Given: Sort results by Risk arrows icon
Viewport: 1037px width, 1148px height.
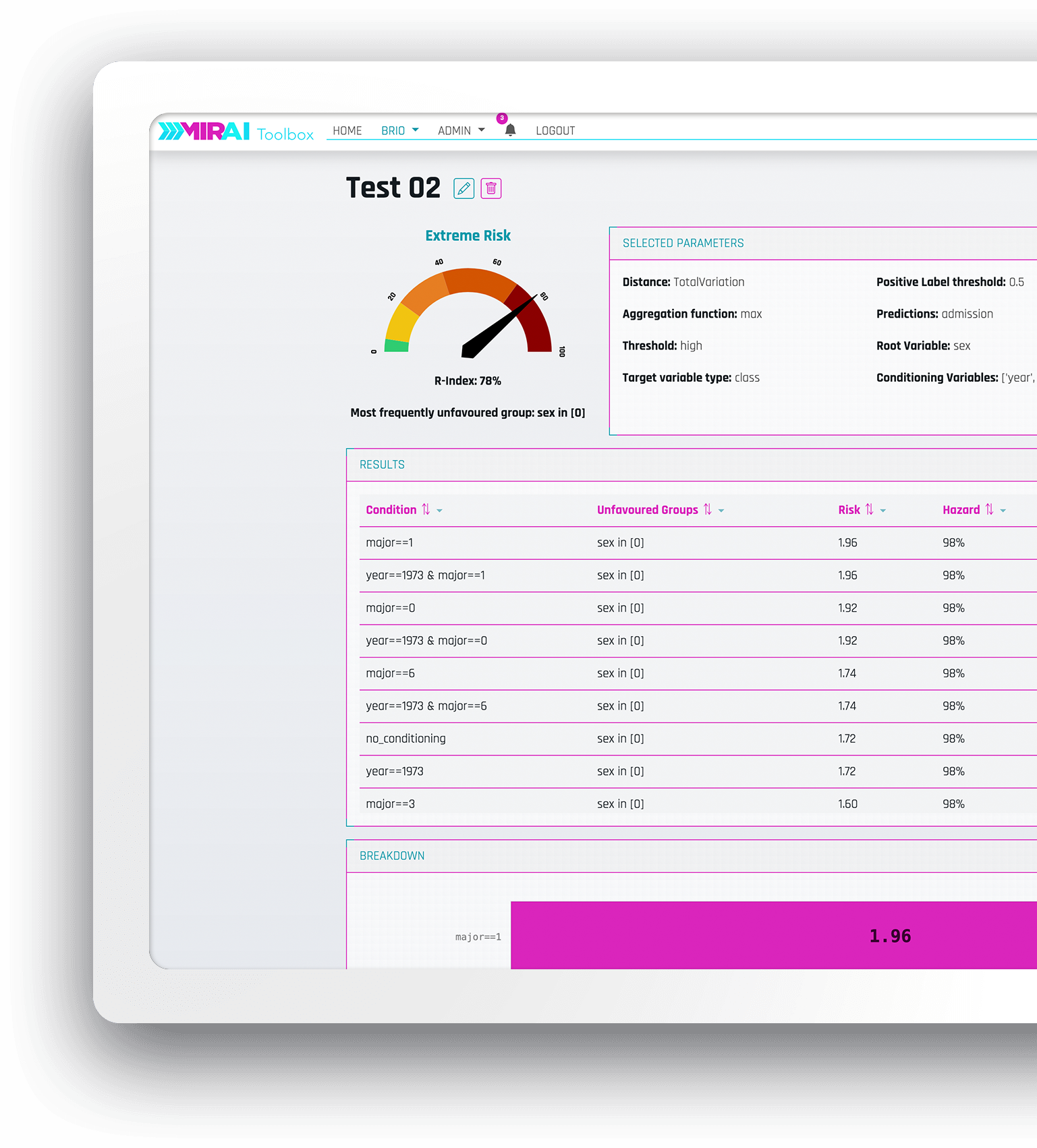Looking at the screenshot, I should click(869, 509).
